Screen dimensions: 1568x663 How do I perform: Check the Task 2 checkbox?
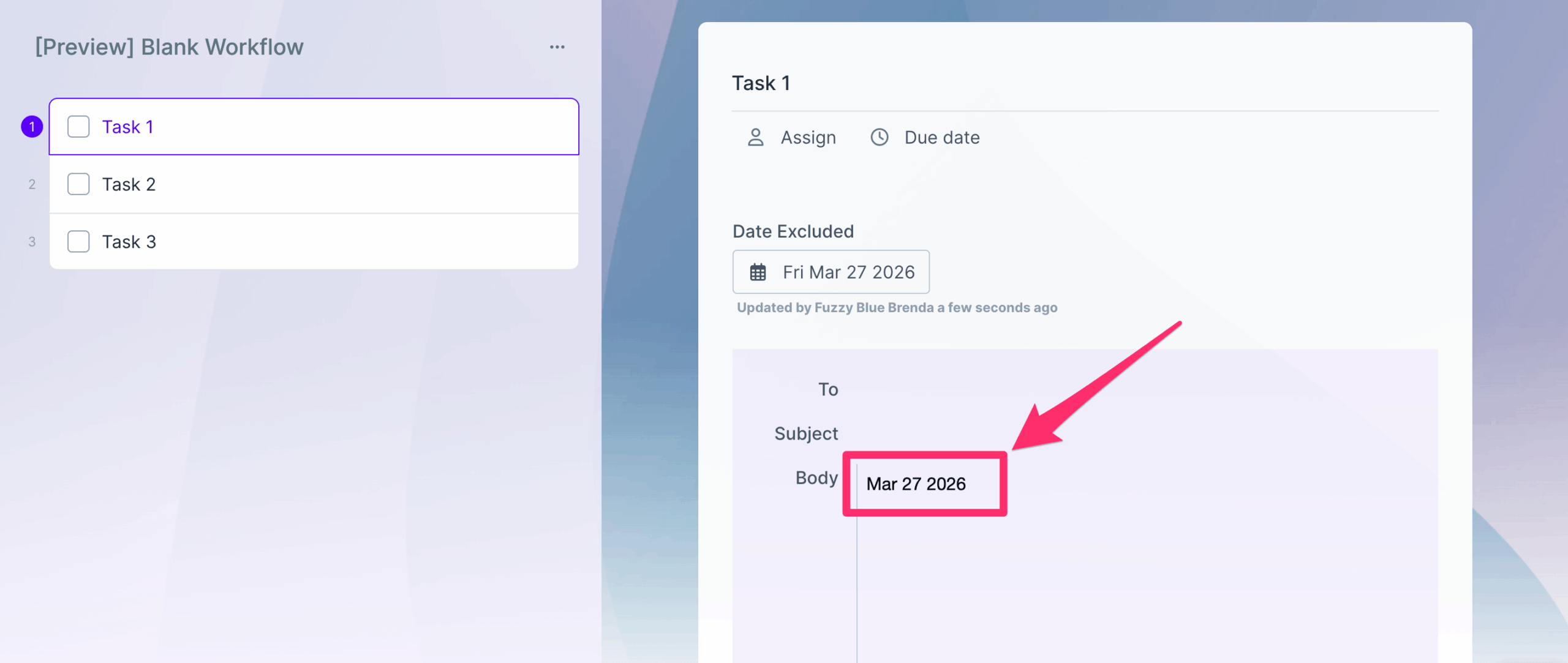point(78,184)
